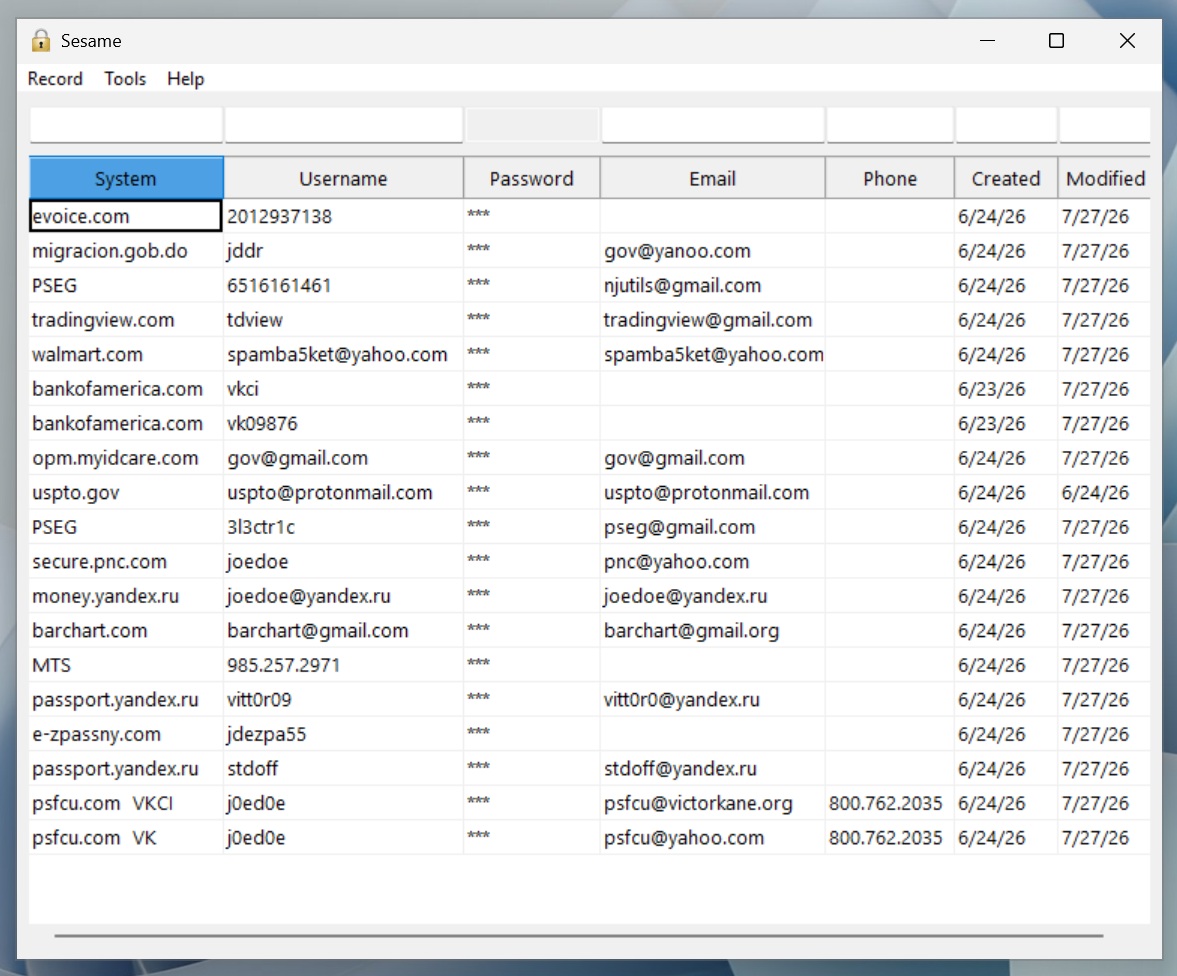Close the Sesame window
Image resolution: width=1177 pixels, height=976 pixels.
(1127, 41)
